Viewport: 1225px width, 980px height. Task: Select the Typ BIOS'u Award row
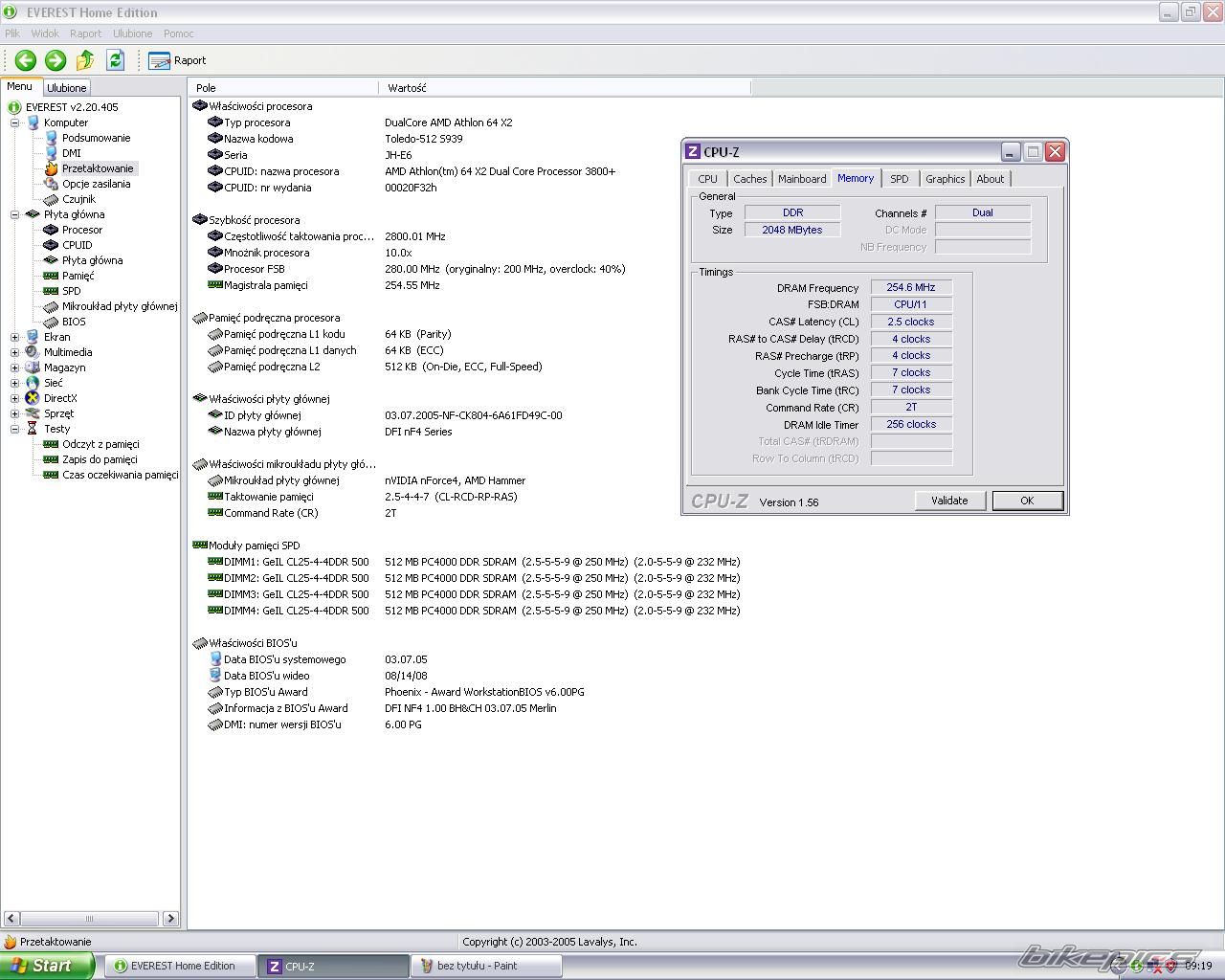click(469, 692)
